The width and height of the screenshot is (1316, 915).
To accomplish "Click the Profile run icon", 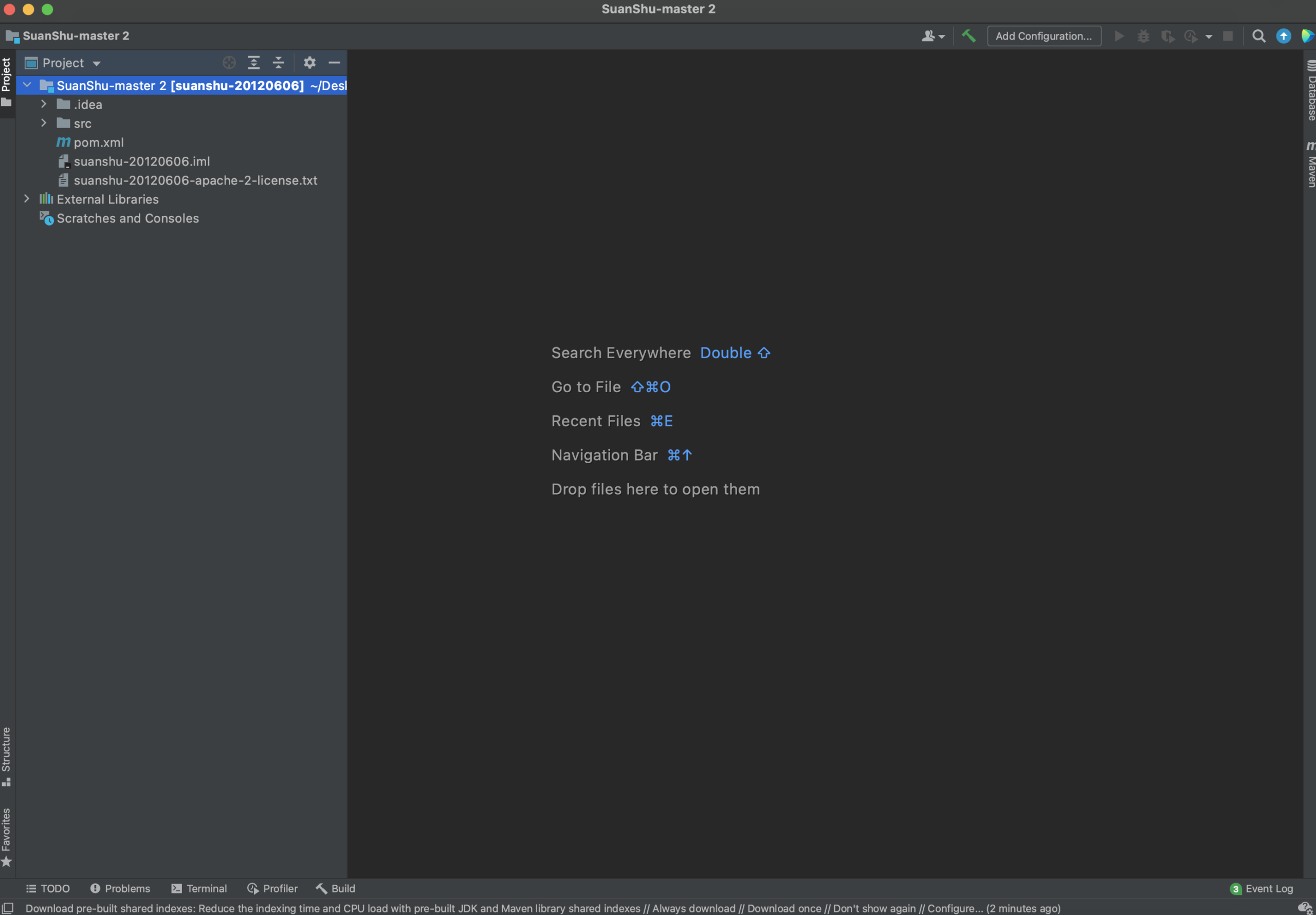I will [x=1191, y=36].
